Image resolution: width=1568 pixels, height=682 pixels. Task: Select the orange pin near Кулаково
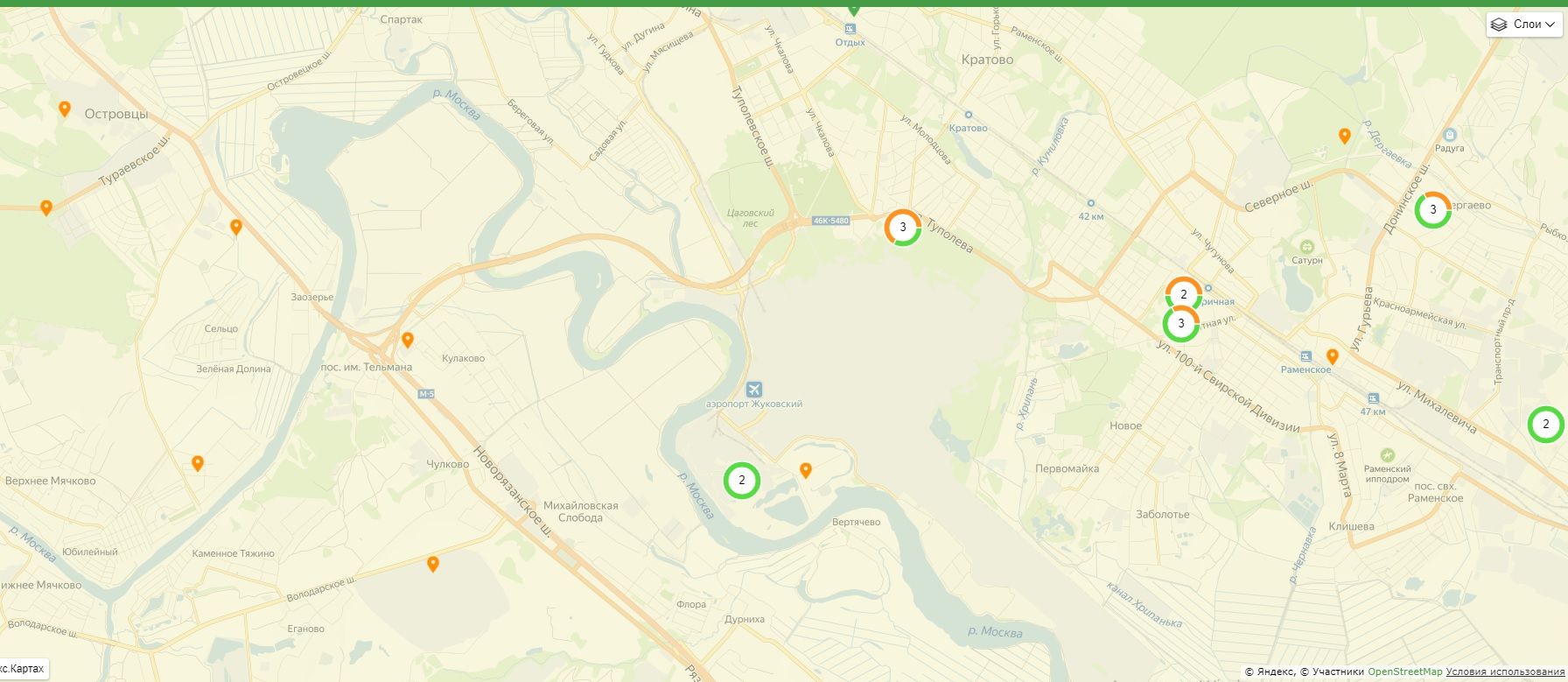tap(408, 340)
